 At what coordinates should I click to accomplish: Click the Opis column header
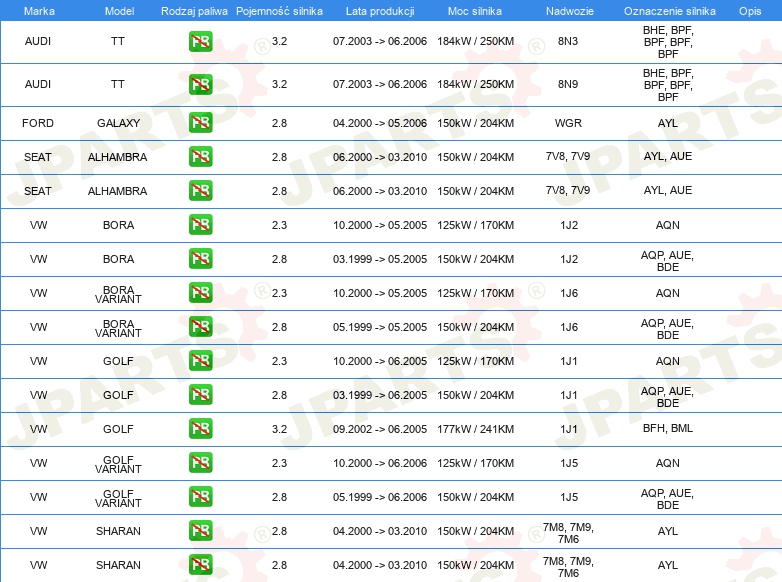click(750, 11)
